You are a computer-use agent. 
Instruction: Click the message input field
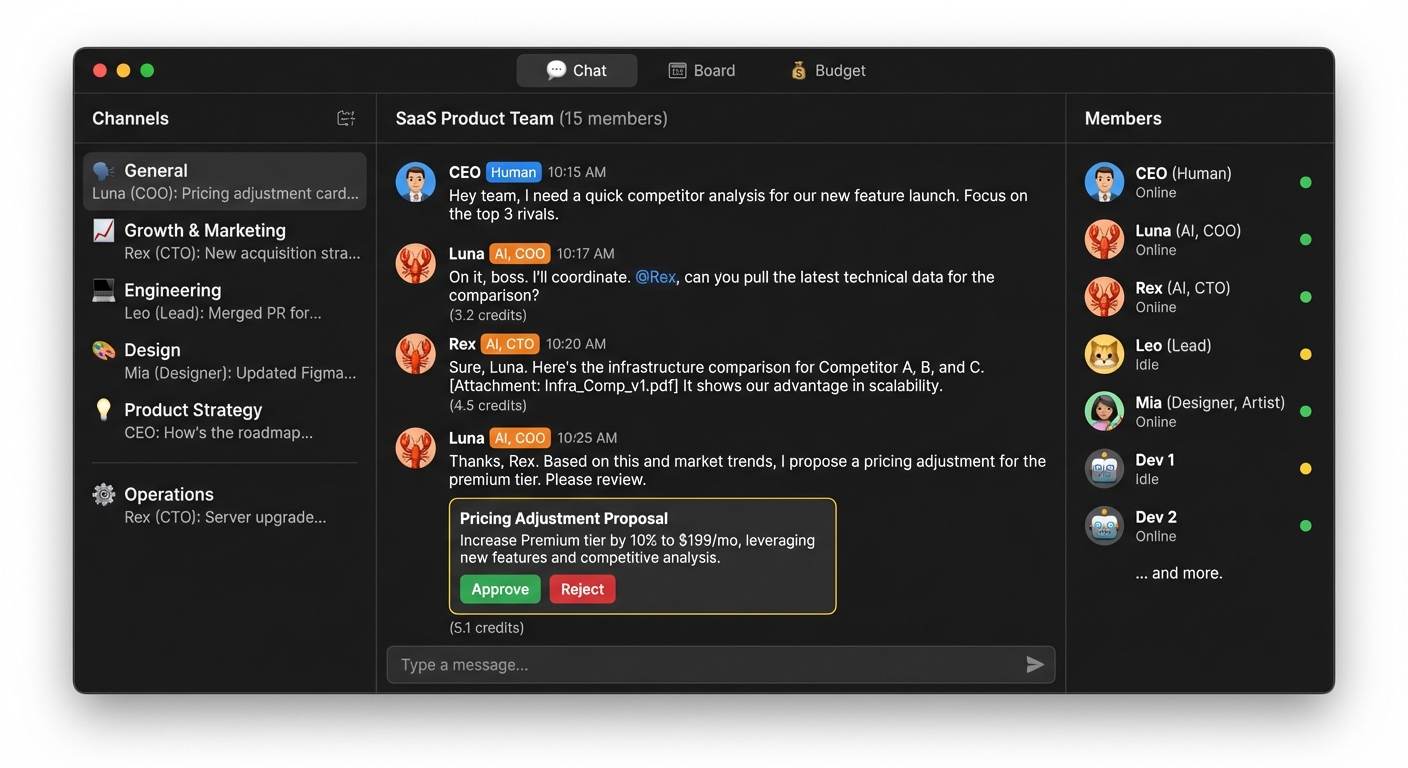pos(700,664)
